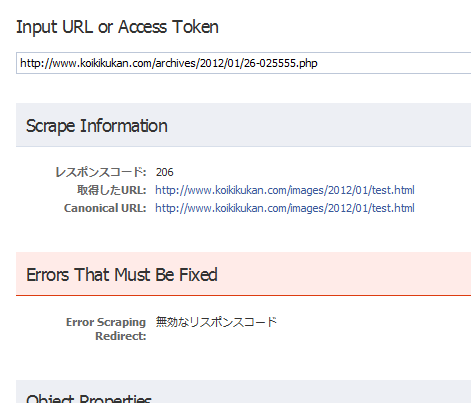The image size is (471, 403).
Task: Click the Error Scraping Redirect label
Action: tap(106, 329)
